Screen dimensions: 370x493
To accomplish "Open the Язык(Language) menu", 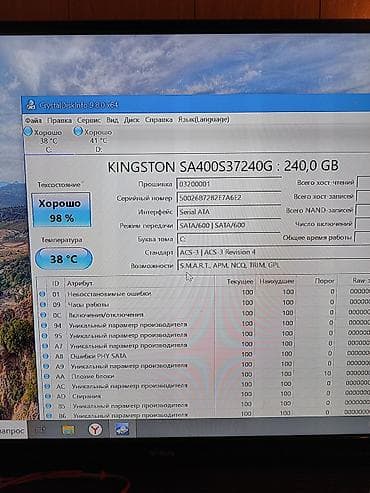I will click(x=204, y=119).
